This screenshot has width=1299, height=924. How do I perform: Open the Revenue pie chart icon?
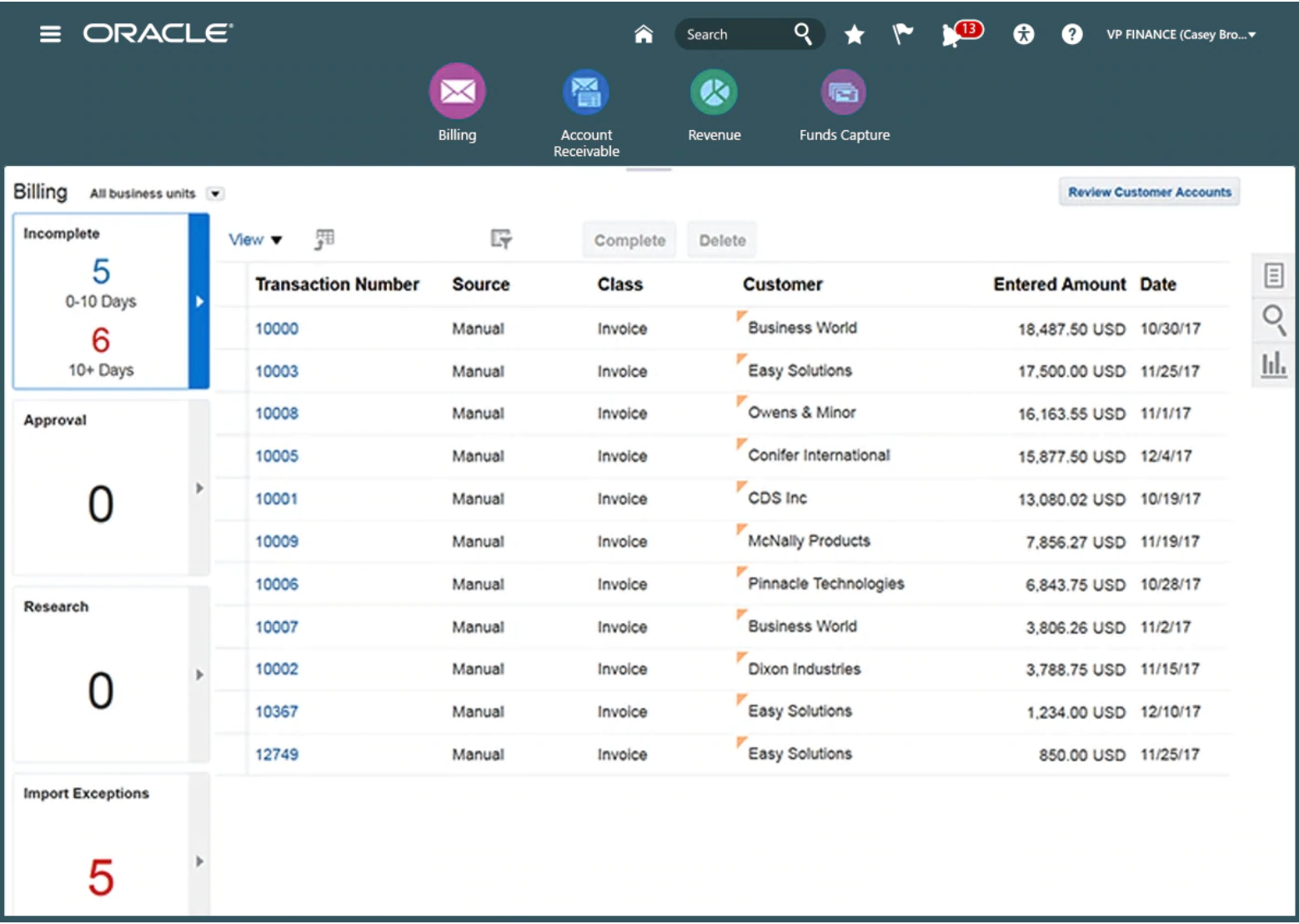click(x=714, y=92)
